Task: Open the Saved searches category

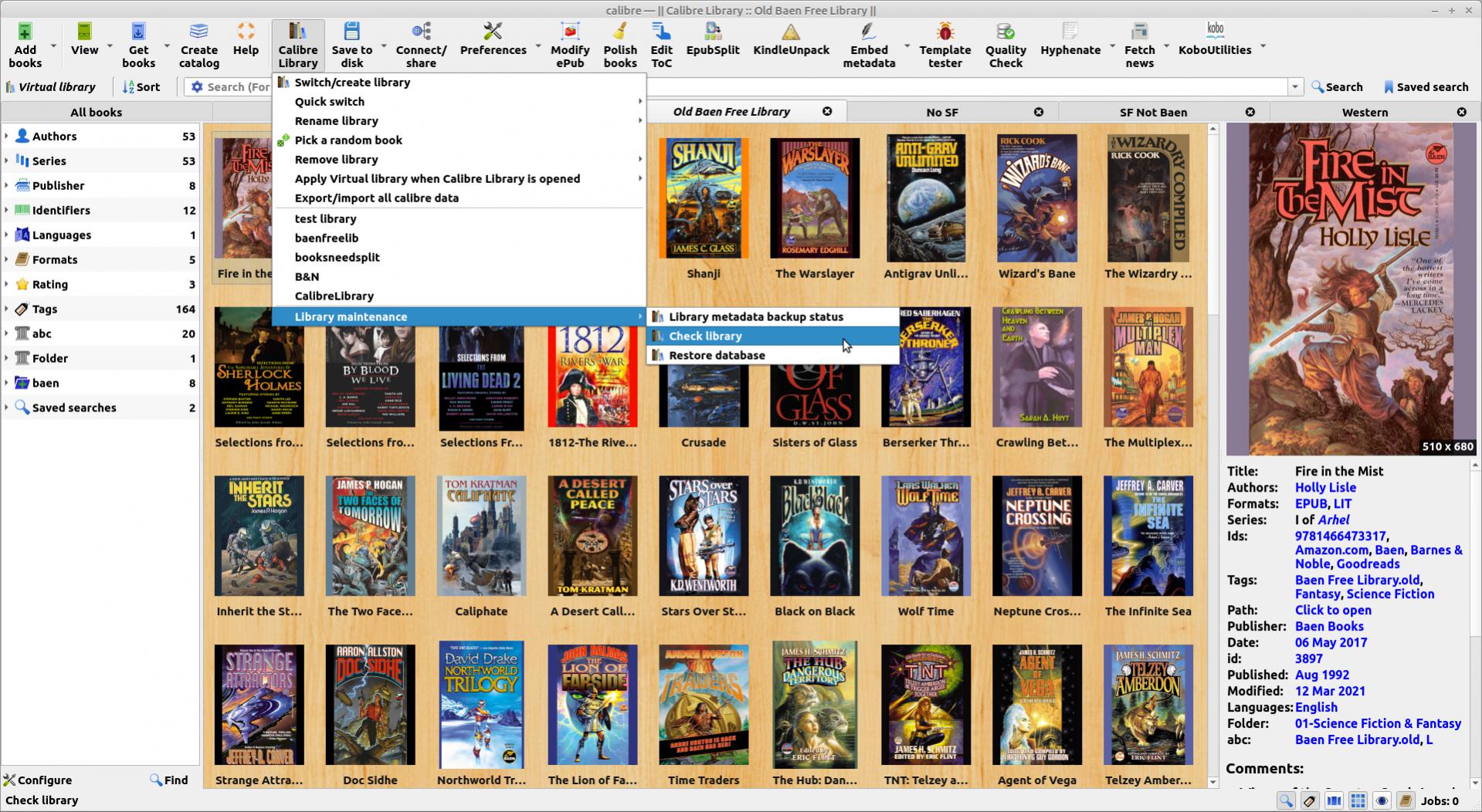Action: (100, 408)
